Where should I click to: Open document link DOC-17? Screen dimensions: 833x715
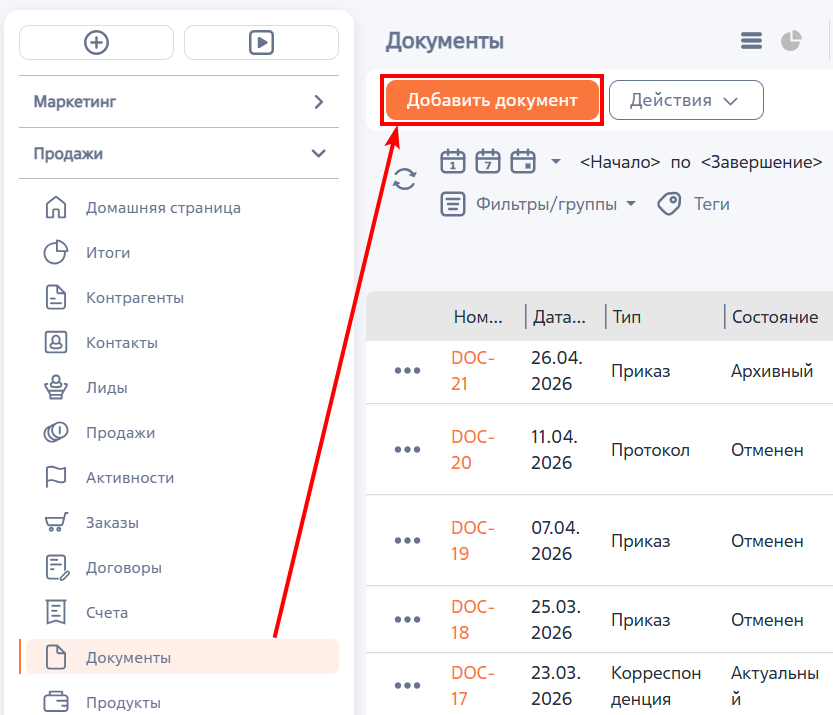click(x=473, y=686)
